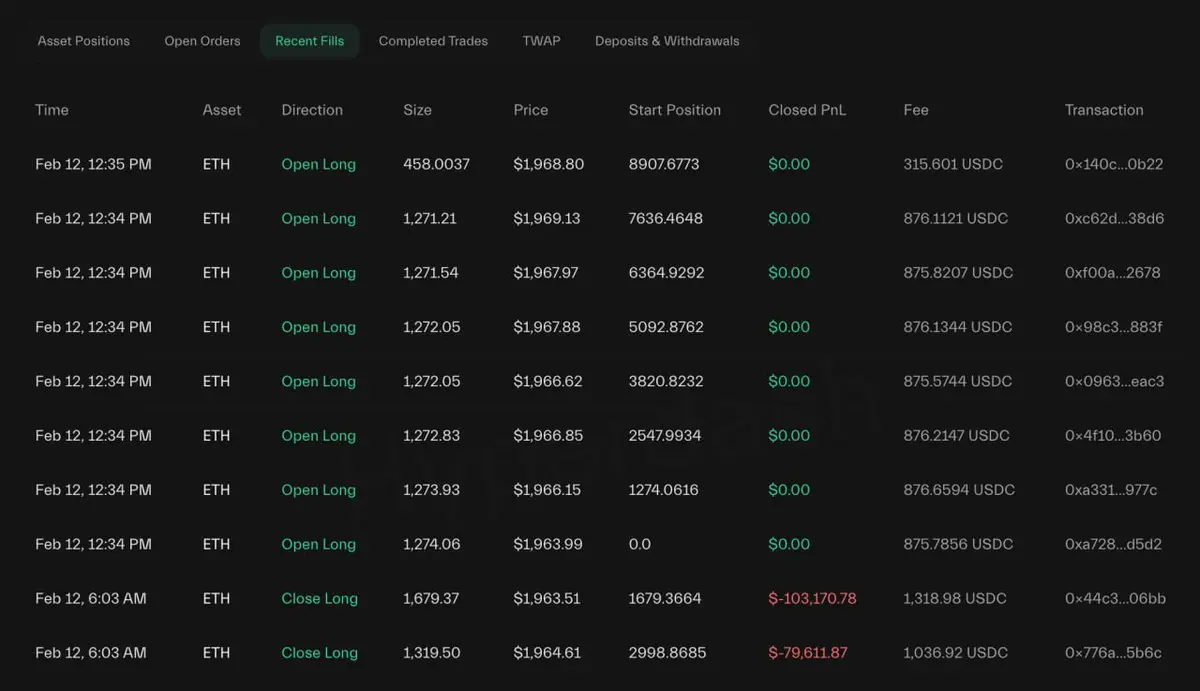Image resolution: width=1200 pixels, height=691 pixels.
Task: Click start position 2547.9934
Action: click(x=664, y=435)
